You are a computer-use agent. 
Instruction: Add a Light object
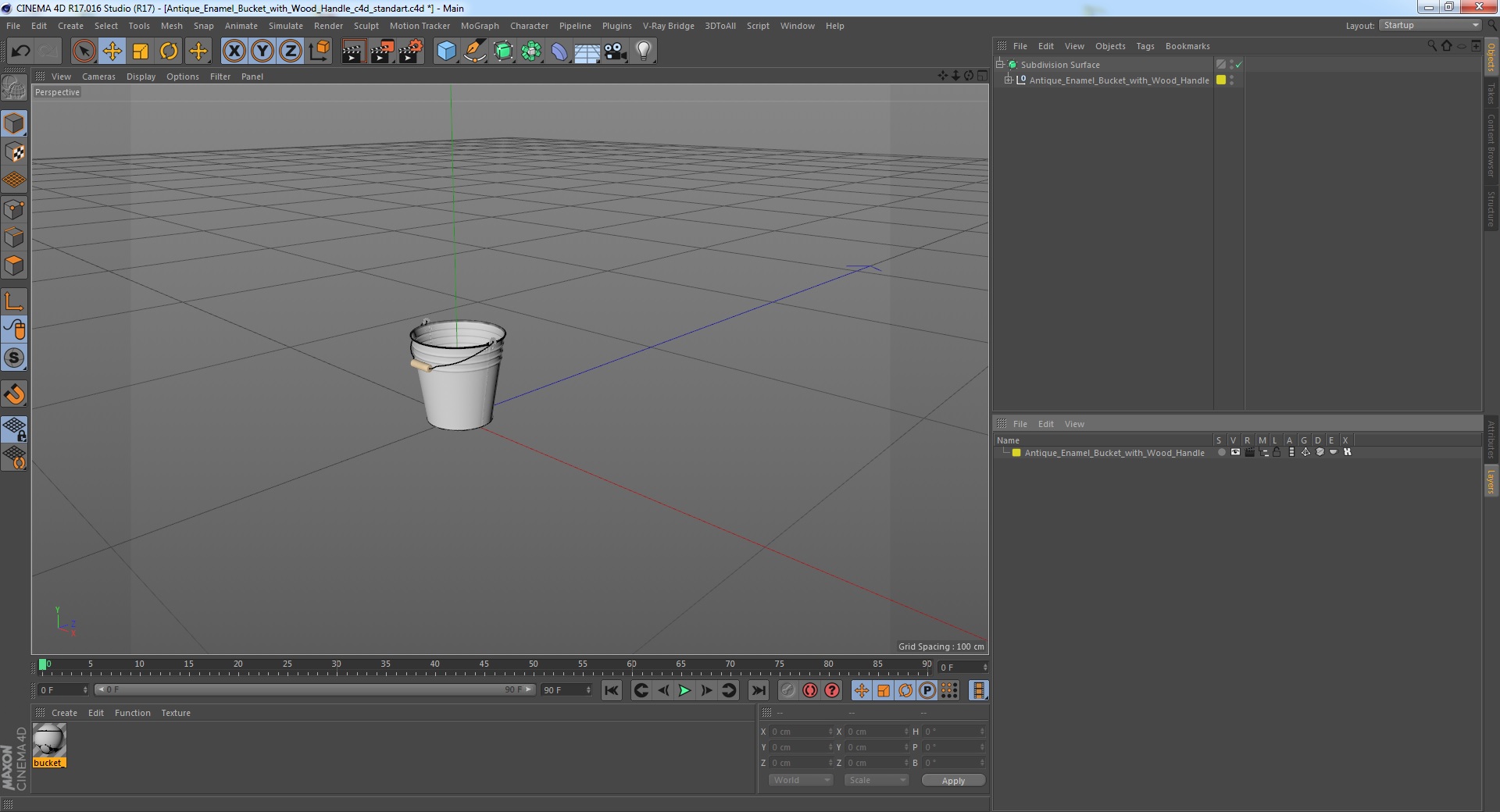(x=643, y=52)
